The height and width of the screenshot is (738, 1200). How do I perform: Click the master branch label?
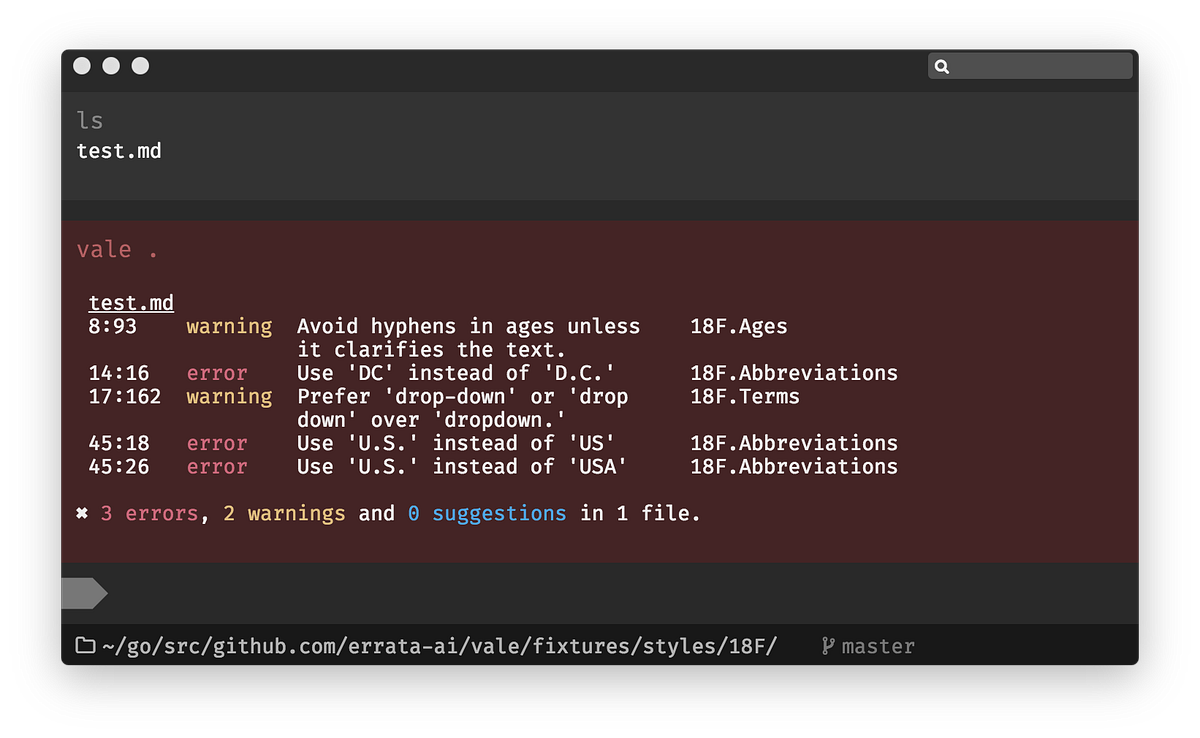coord(876,645)
